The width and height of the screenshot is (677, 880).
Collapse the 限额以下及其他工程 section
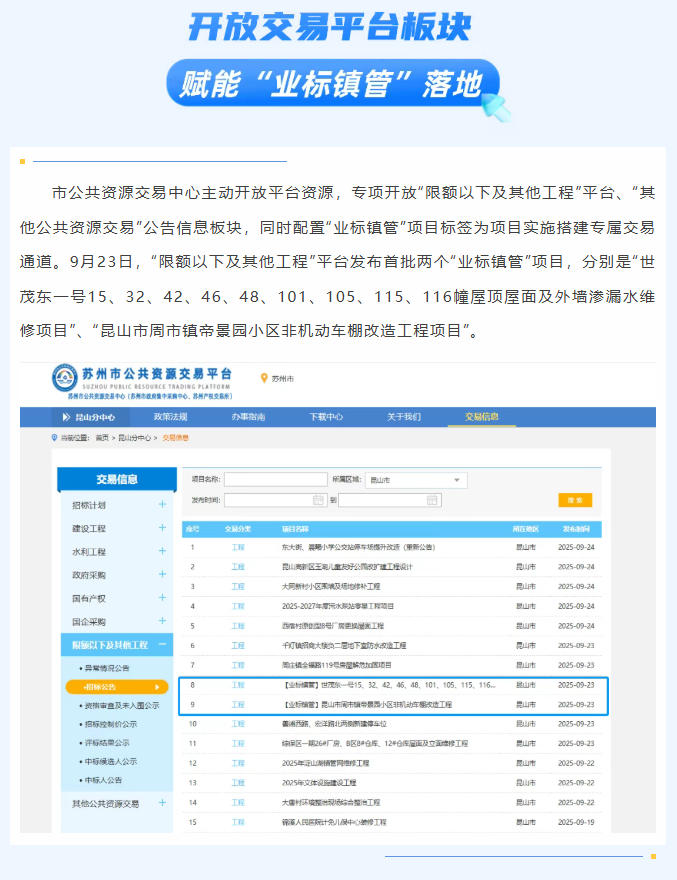(162, 645)
